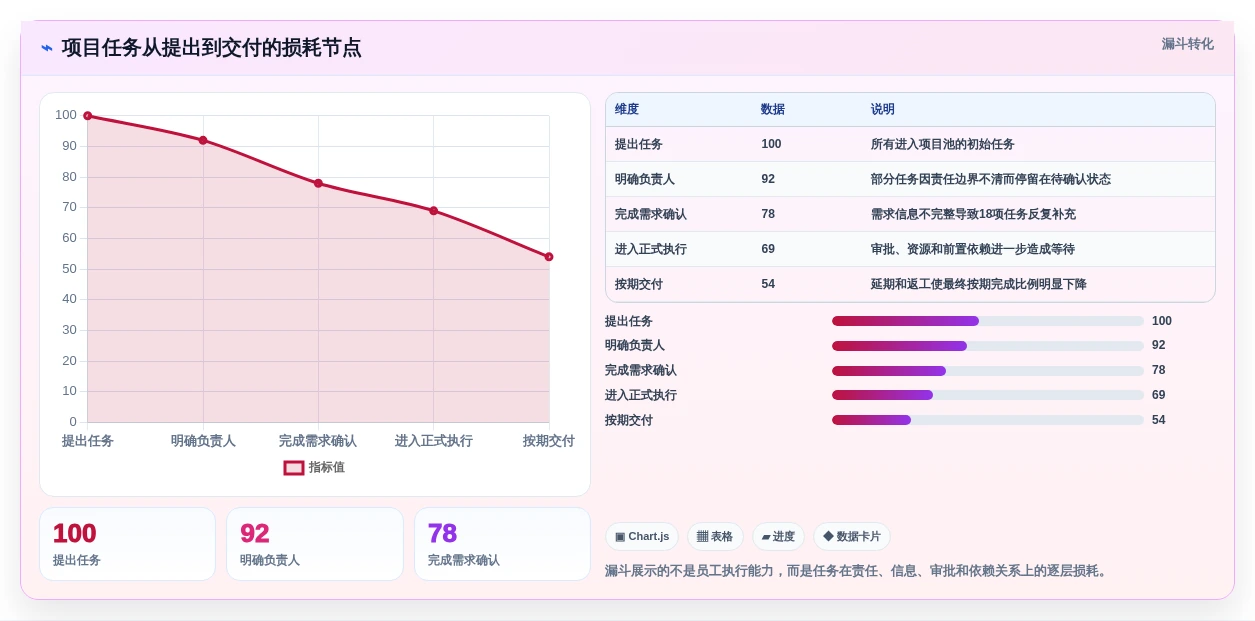
Task: Click the 指标值 legend label
Action: [327, 467]
